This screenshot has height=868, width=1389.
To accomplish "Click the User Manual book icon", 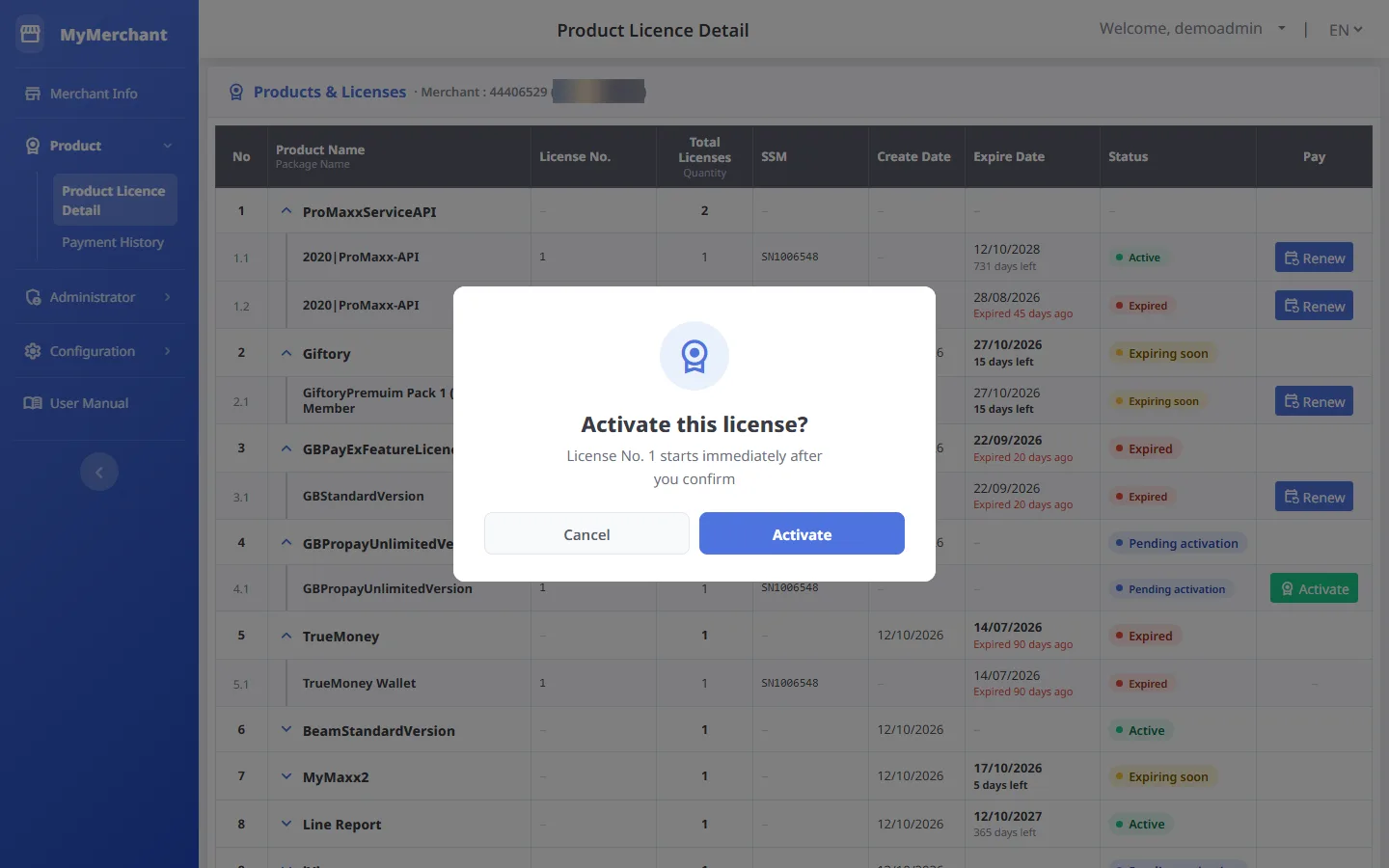I will [33, 403].
